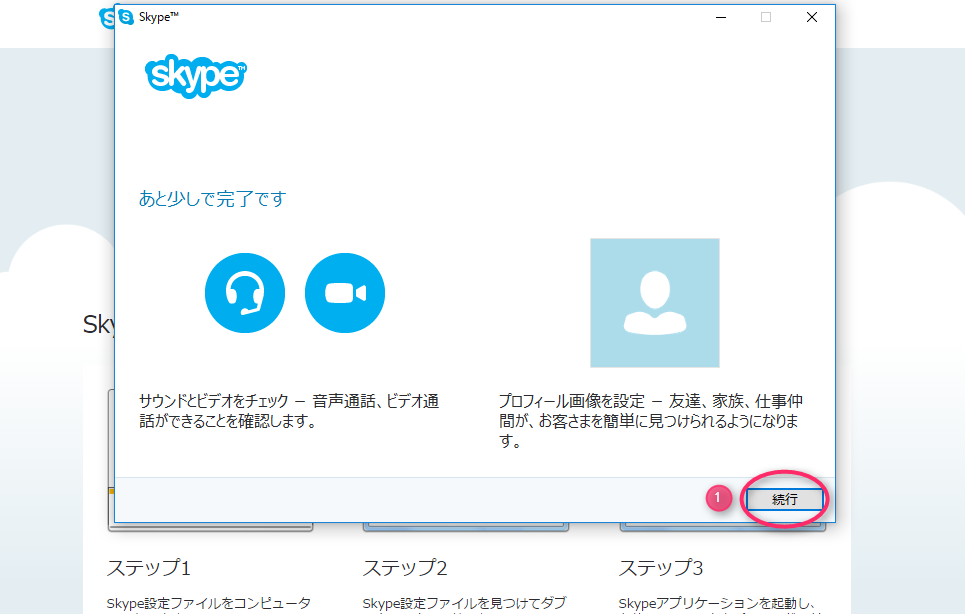Click the video camera check icon
Screen dimensions: 965x614
point(345,293)
